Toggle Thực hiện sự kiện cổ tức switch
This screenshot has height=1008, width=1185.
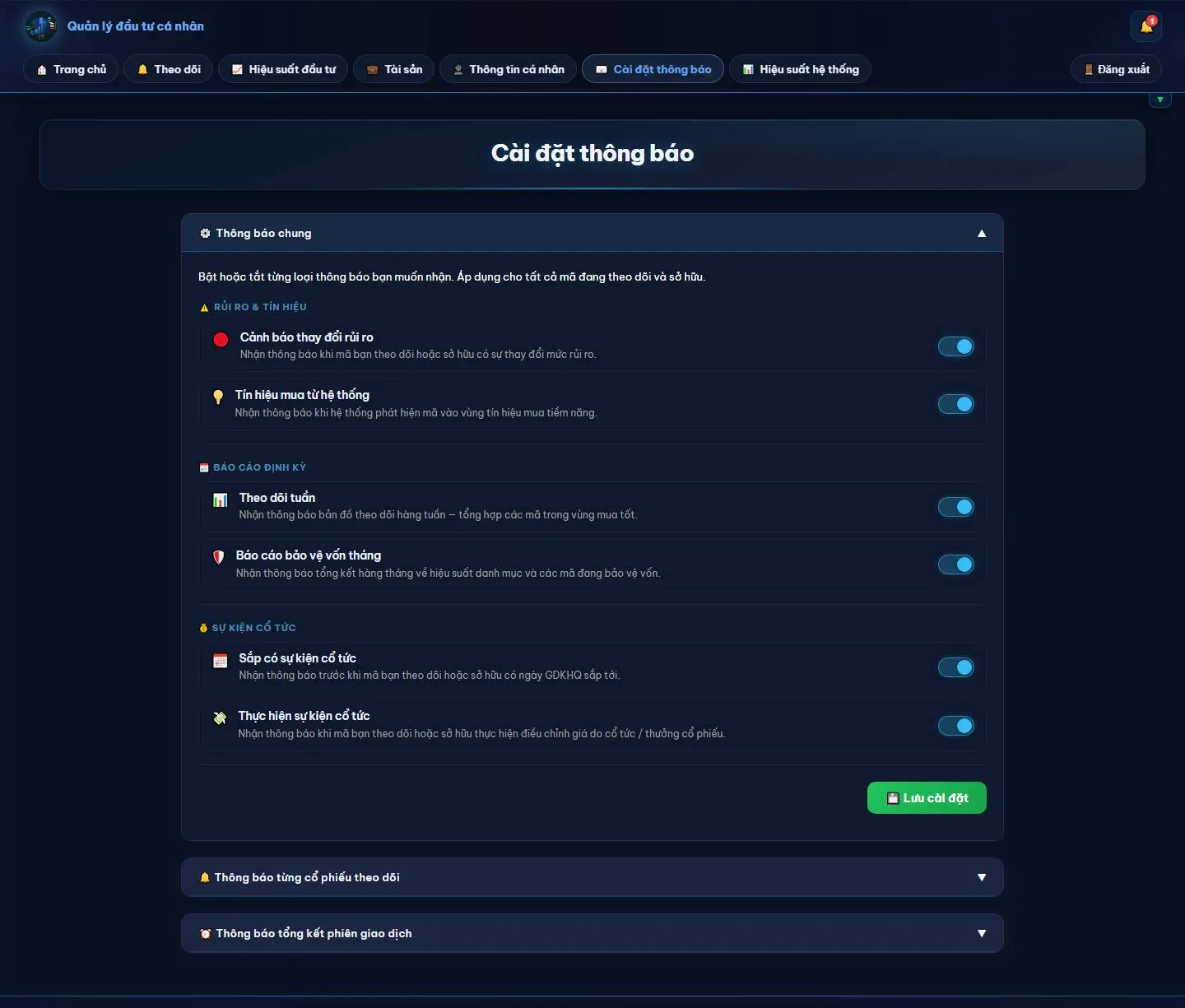coord(956,726)
